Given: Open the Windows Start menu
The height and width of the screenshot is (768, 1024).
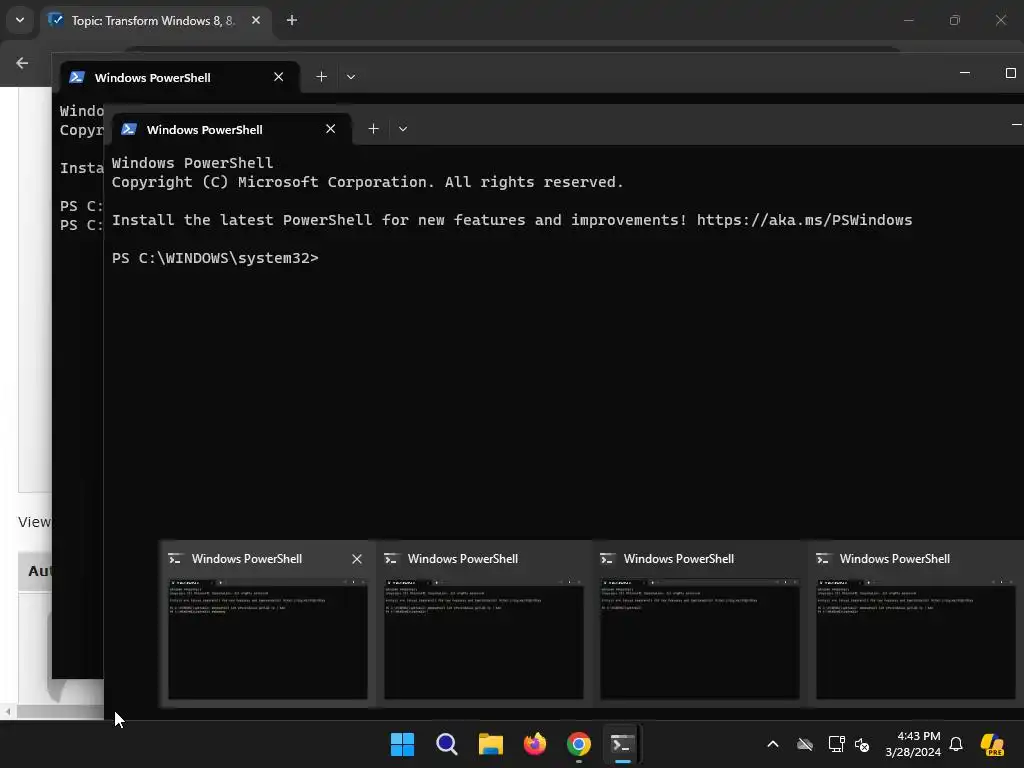Looking at the screenshot, I should coord(402,744).
